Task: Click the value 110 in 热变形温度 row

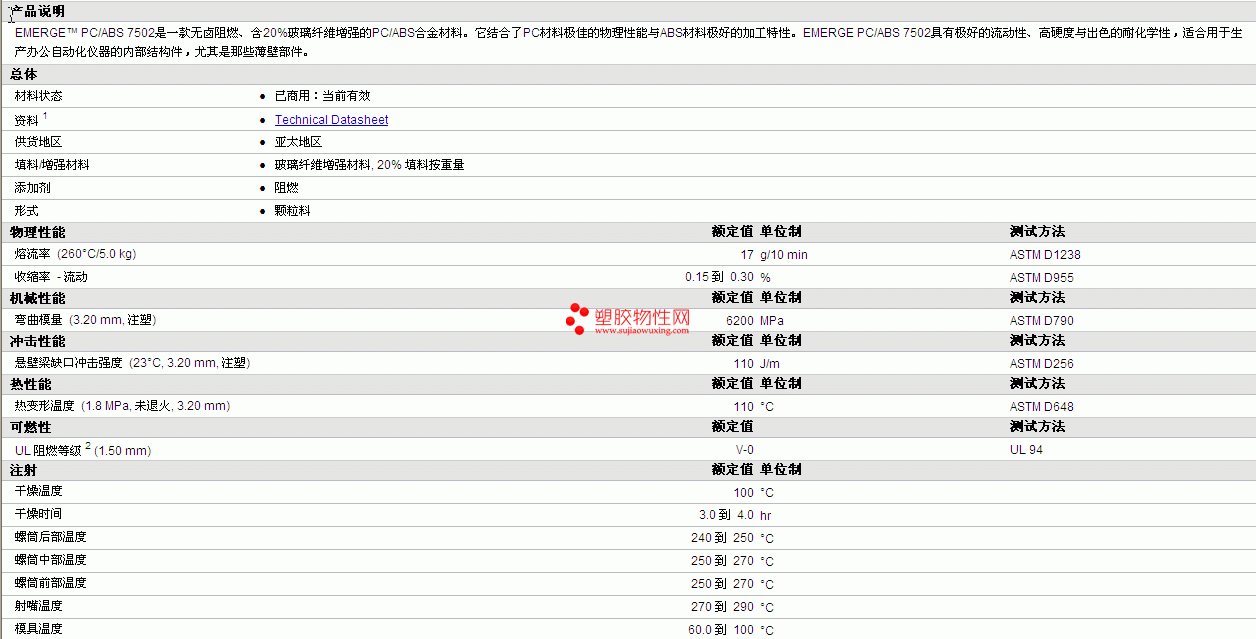Action: [x=744, y=407]
